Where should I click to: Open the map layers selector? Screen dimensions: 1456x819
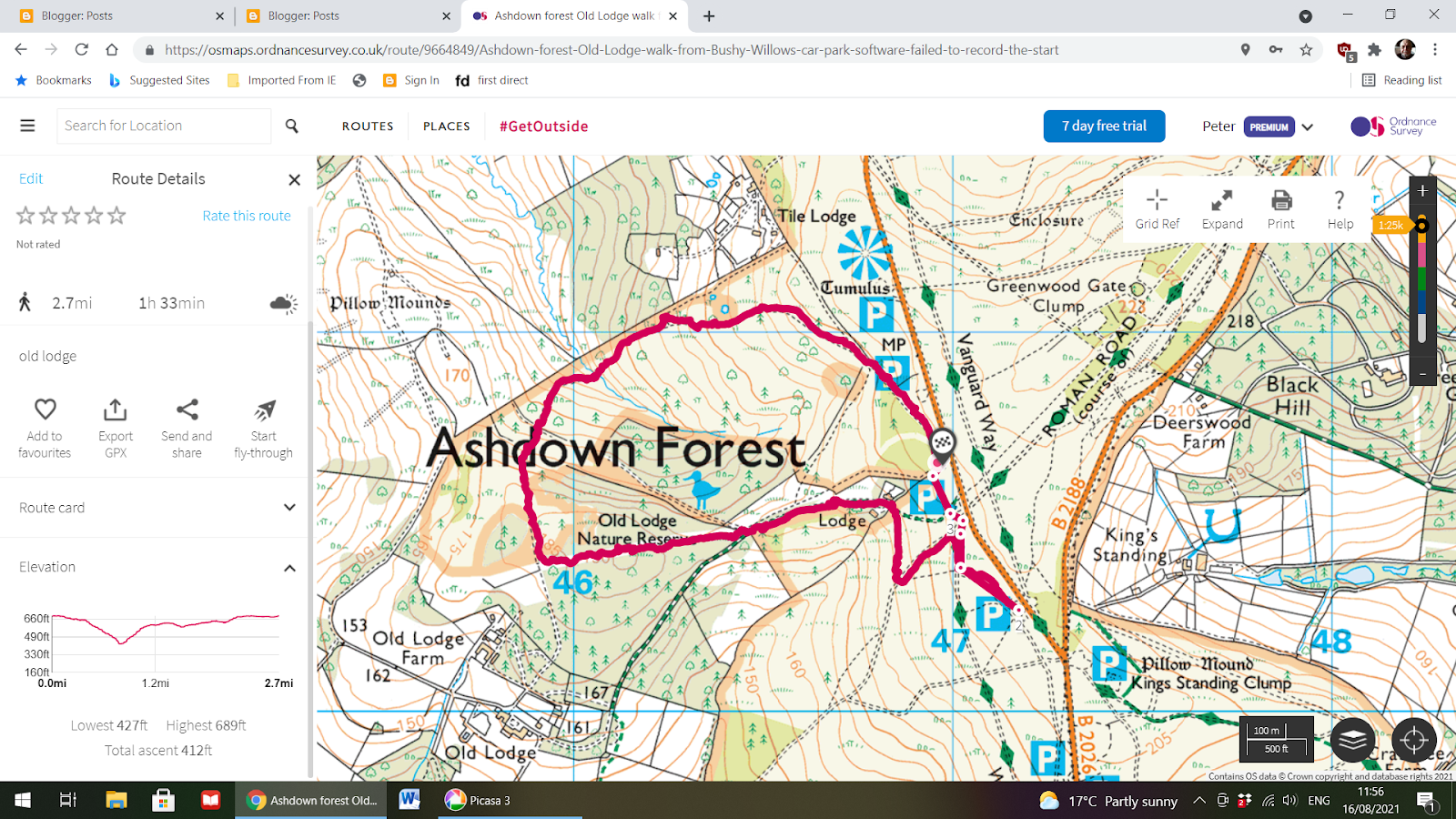click(x=1352, y=739)
